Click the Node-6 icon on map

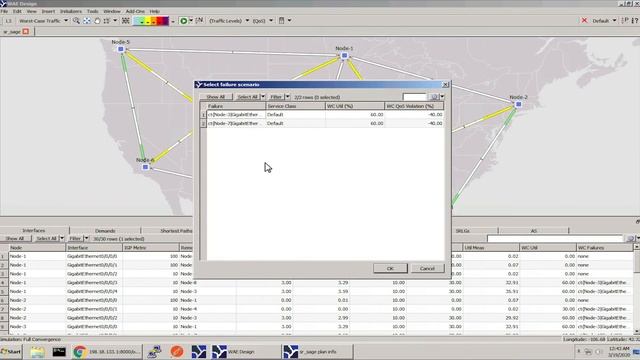[x=145, y=167]
